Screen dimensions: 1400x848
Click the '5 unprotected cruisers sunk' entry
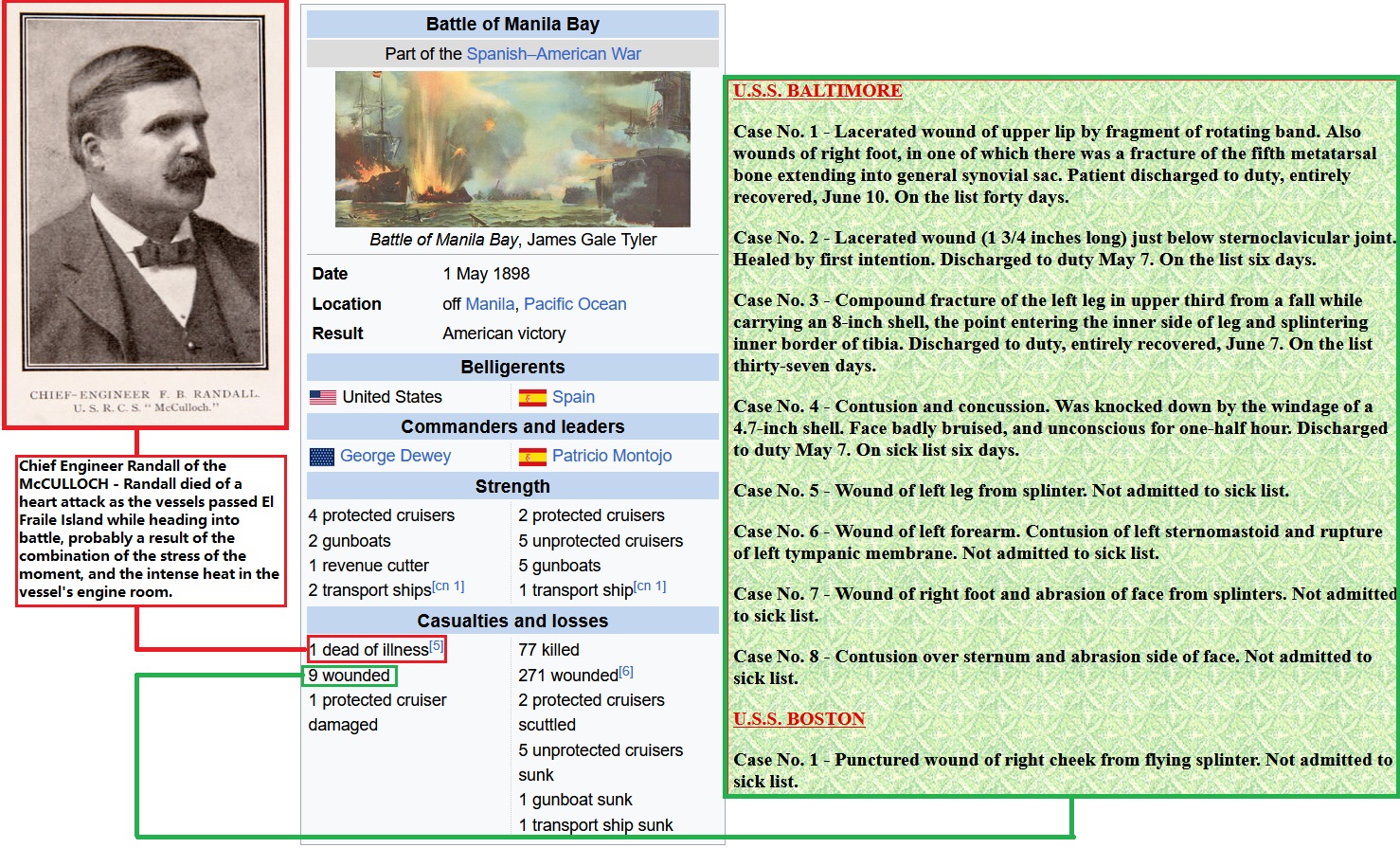point(601,763)
